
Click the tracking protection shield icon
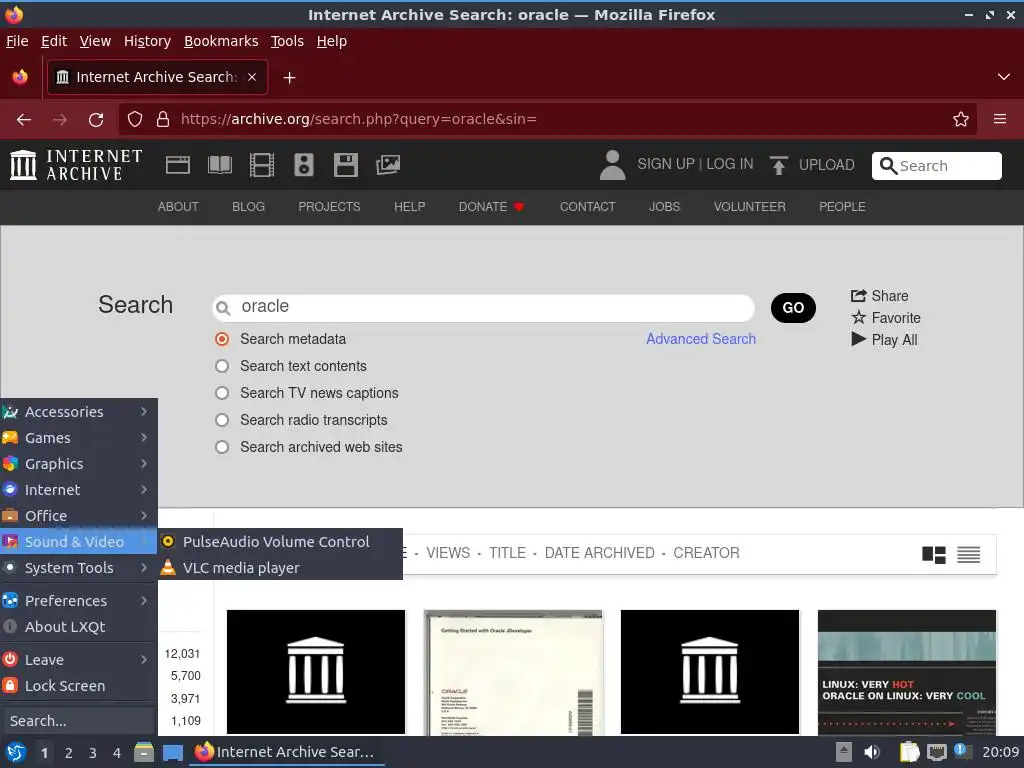pos(135,120)
